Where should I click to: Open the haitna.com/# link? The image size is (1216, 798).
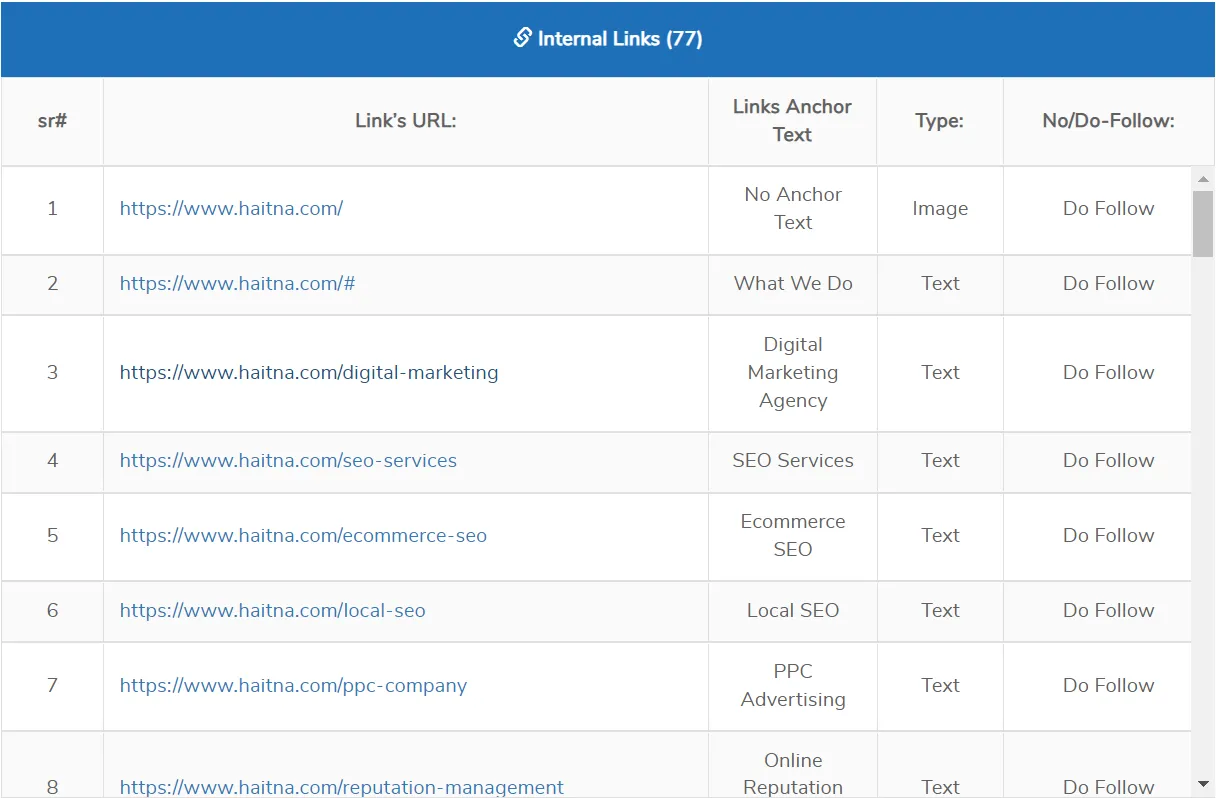pyautogui.click(x=237, y=283)
